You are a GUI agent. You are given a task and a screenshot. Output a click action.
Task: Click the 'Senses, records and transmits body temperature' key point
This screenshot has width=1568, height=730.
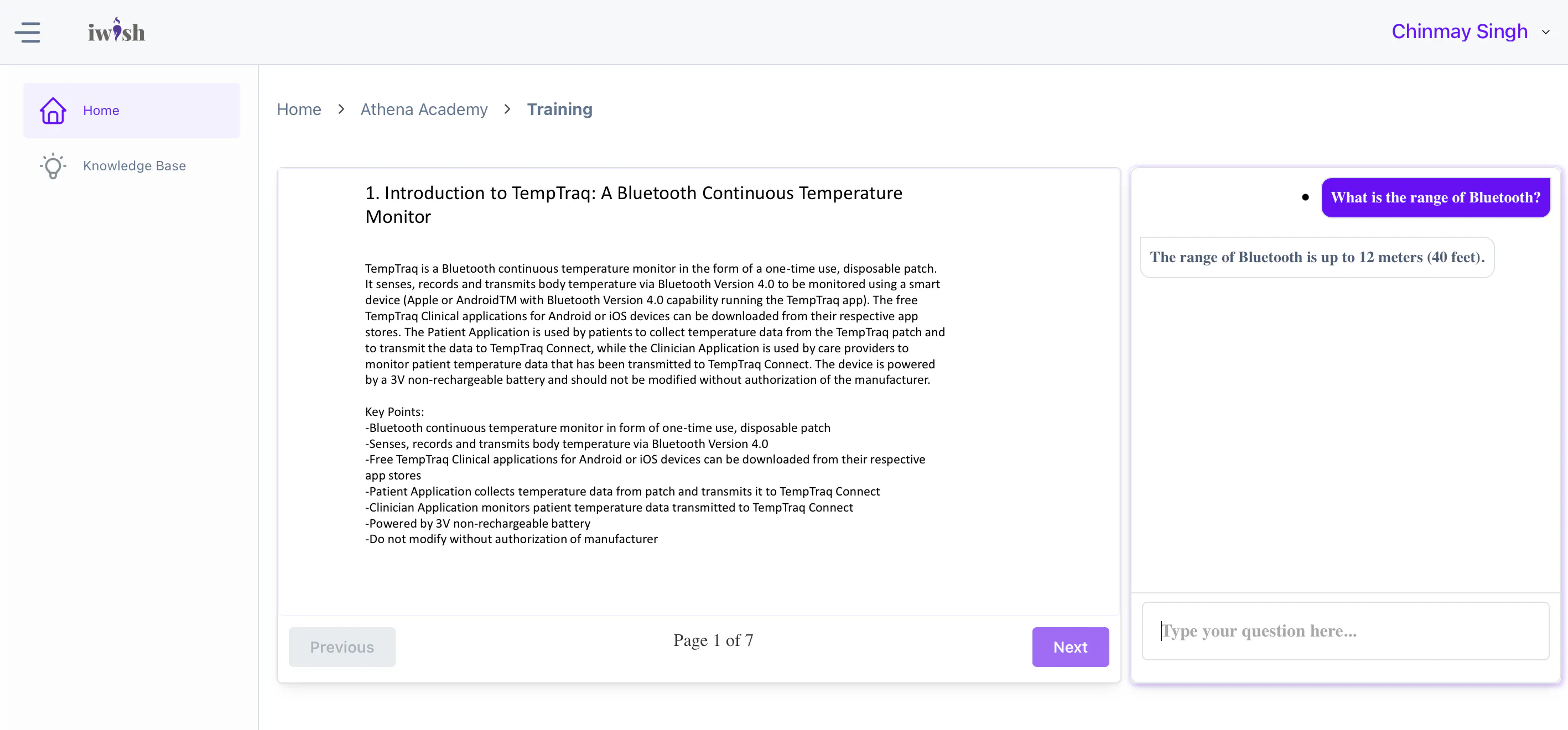point(567,444)
